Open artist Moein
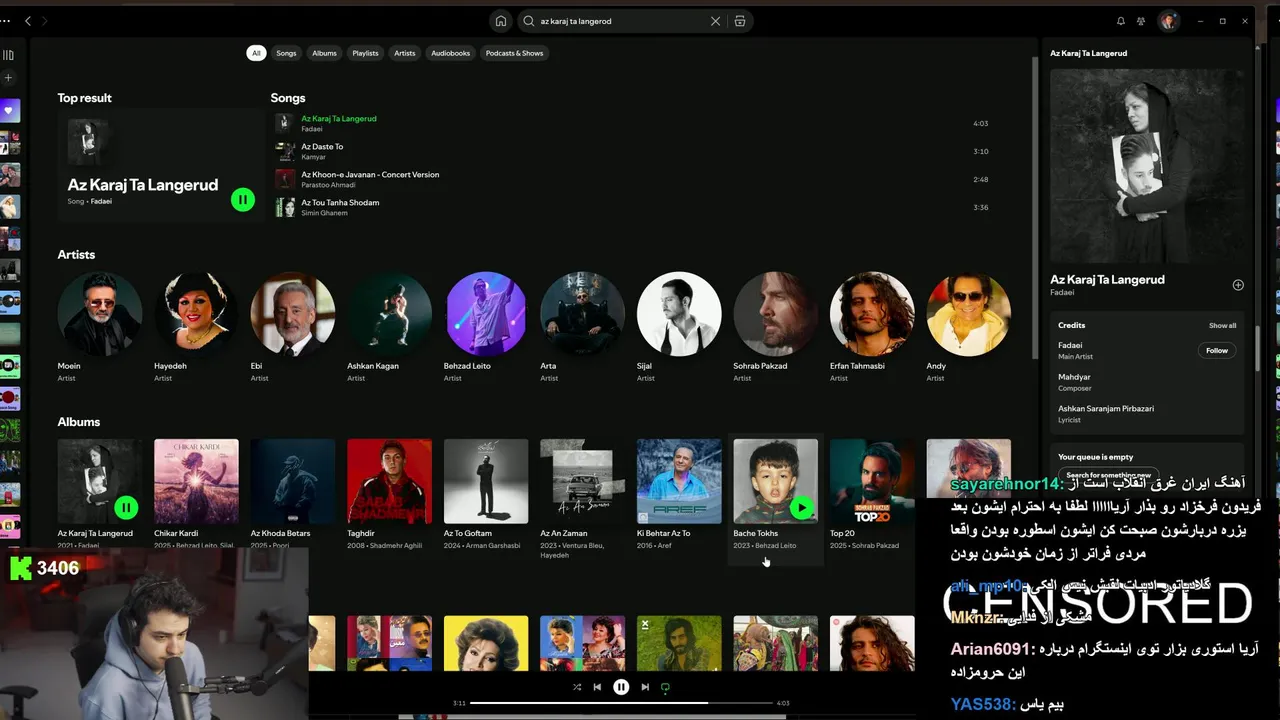Viewport: 1280px width, 720px height. [x=100, y=314]
